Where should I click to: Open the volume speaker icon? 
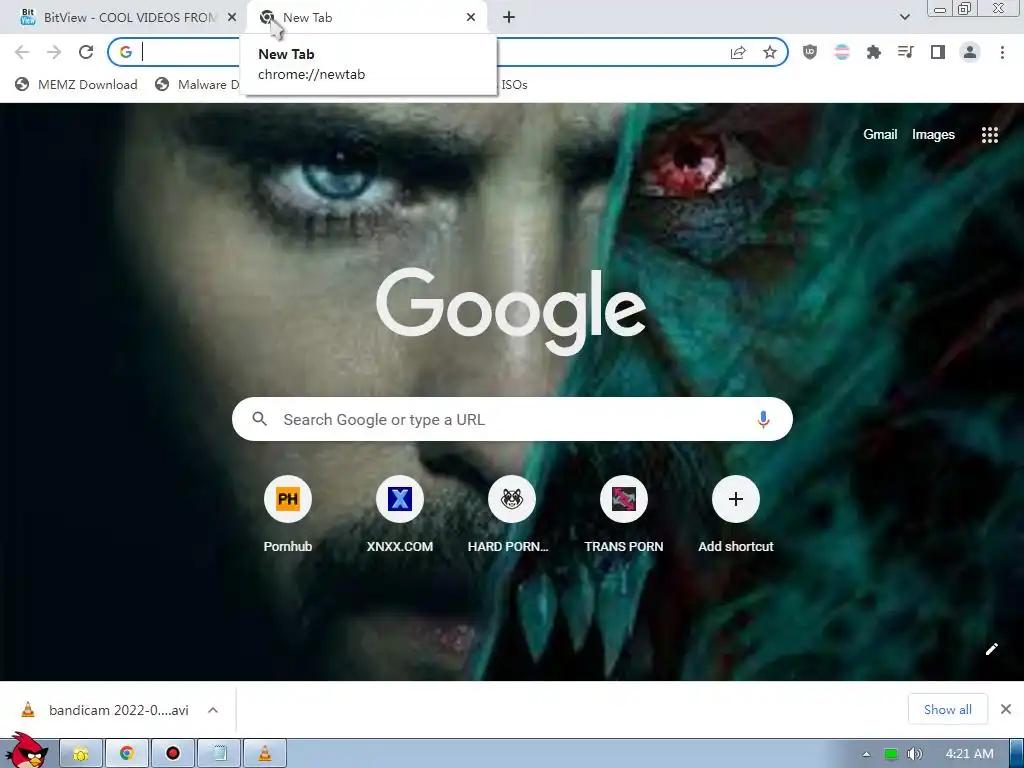tap(914, 754)
